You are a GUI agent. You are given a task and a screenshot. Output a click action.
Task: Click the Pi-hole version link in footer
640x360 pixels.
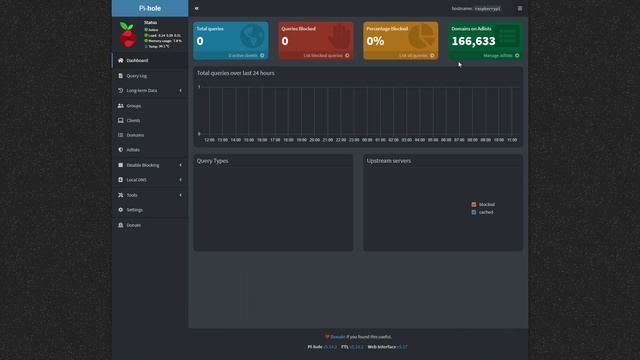tap(330, 347)
